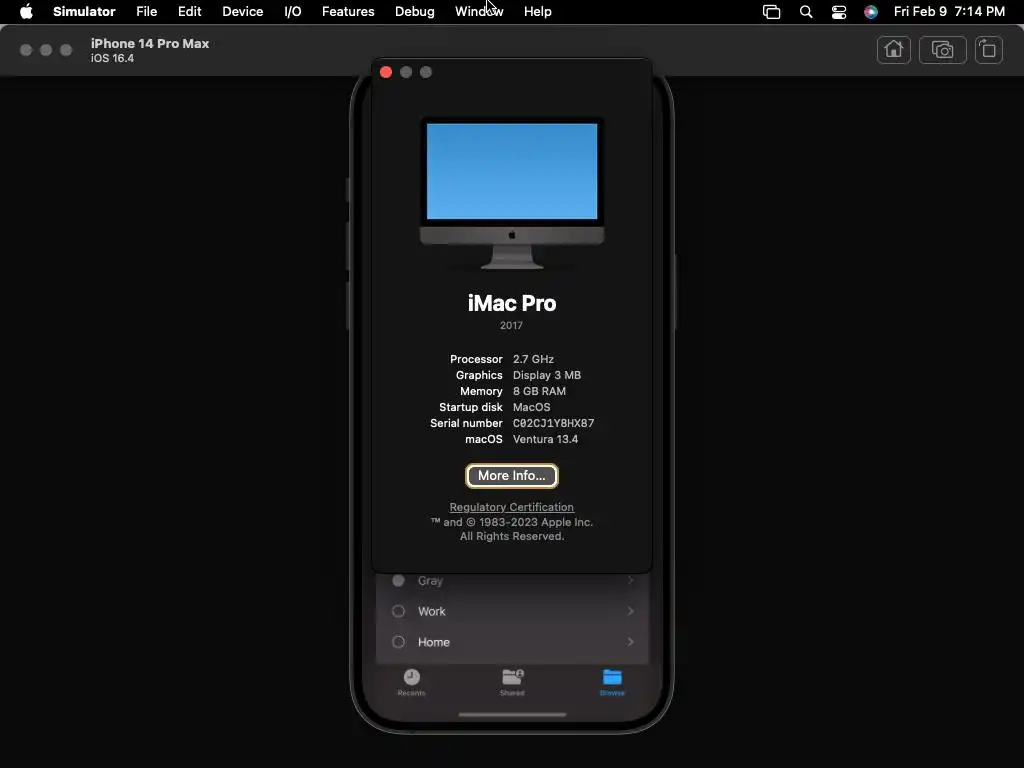Image resolution: width=1024 pixels, height=768 pixels.
Task: Open the Edit menu
Action: 189,12
